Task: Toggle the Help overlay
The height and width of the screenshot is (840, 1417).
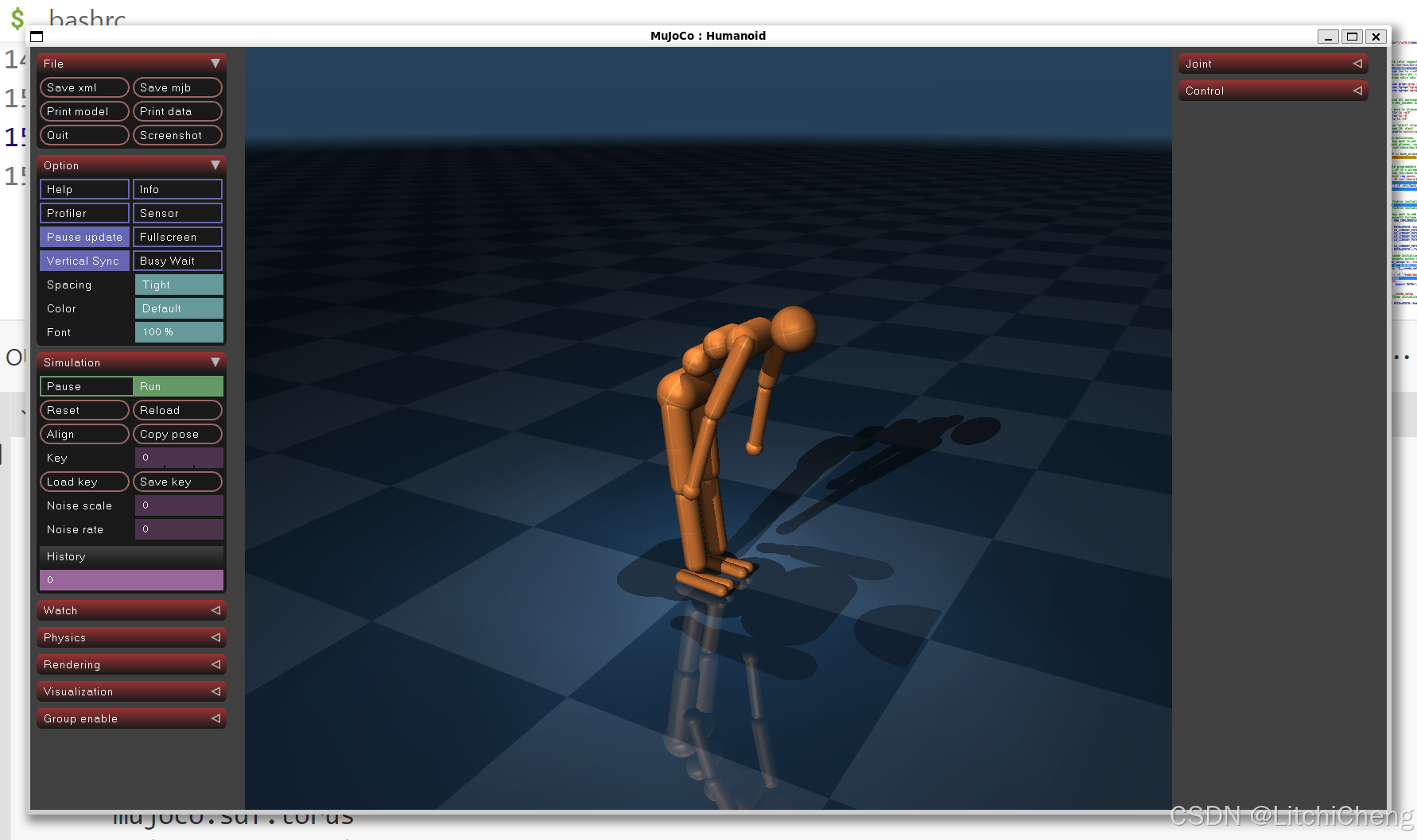Action: coord(84,189)
